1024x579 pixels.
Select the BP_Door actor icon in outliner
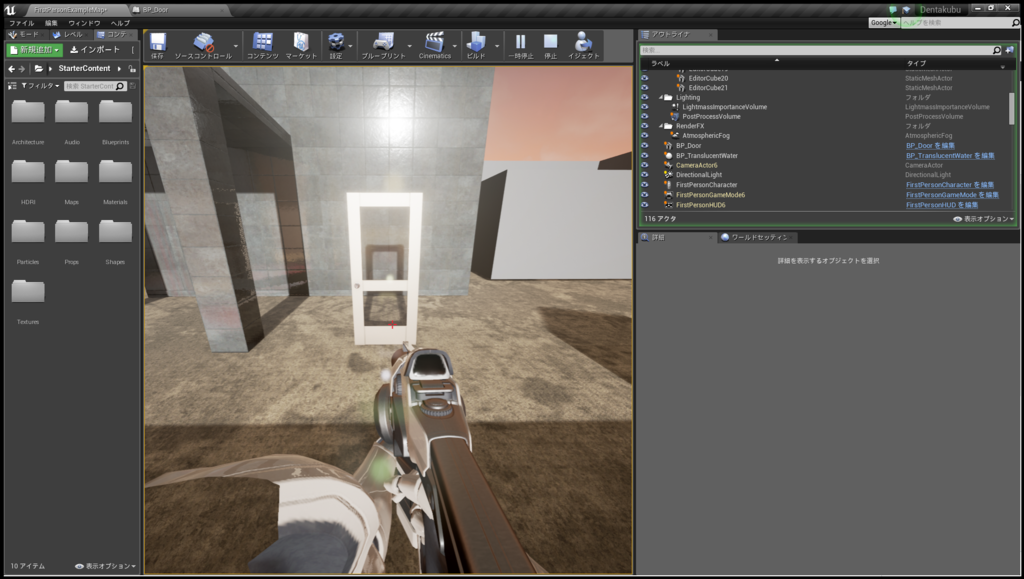click(668, 146)
